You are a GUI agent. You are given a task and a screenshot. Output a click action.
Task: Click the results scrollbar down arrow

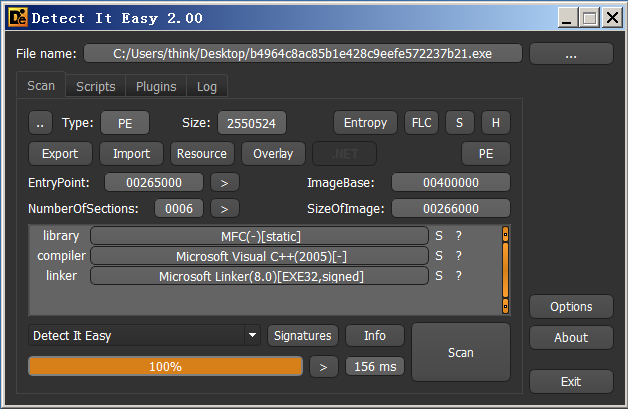tap(505, 306)
